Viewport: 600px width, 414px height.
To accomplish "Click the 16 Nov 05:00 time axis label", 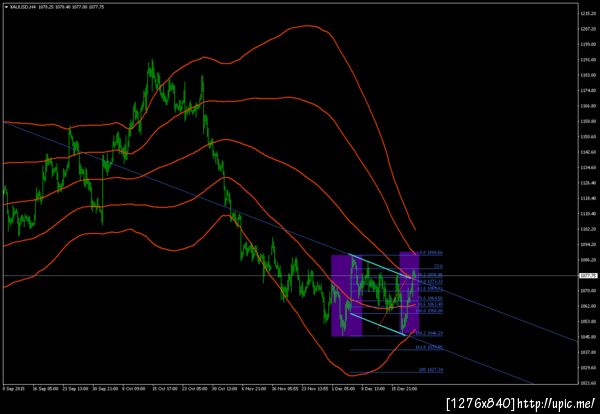I will [x=285, y=388].
